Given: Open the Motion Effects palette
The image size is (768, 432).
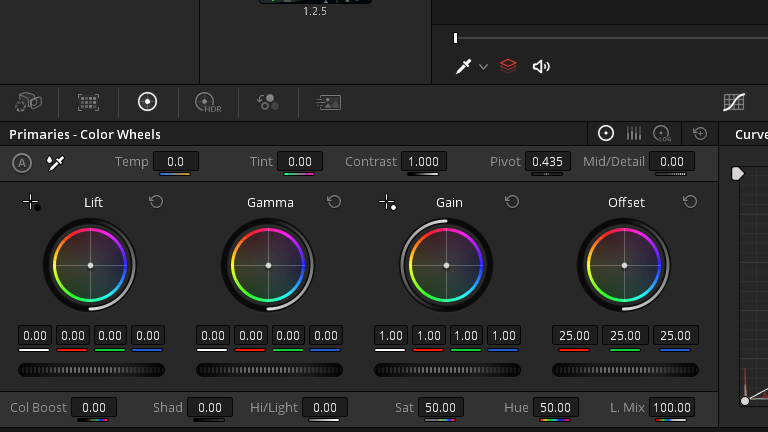Looking at the screenshot, I should coord(328,102).
